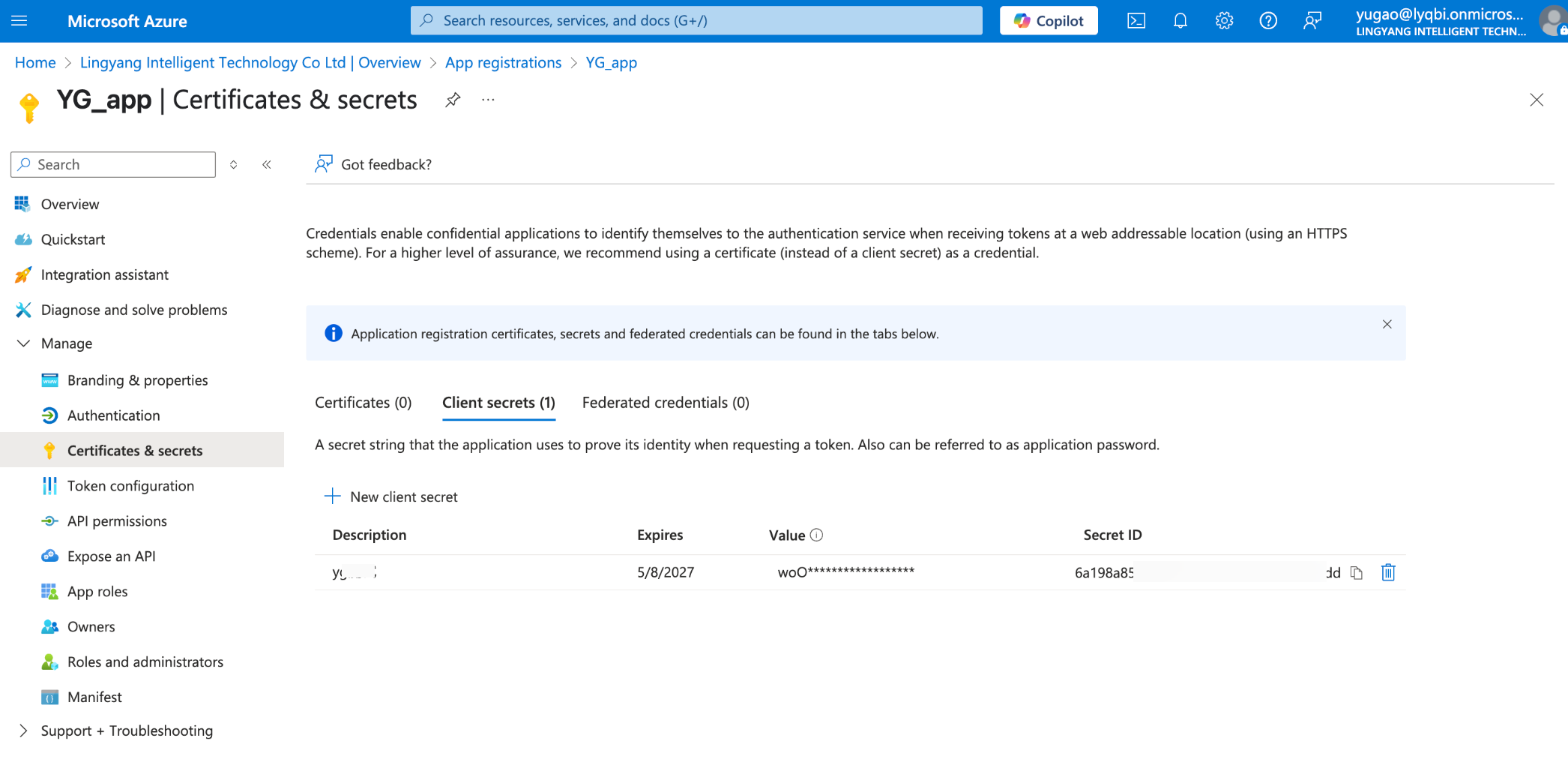Collapse the Manage section
Screen dimensions: 1568x771
(24, 343)
